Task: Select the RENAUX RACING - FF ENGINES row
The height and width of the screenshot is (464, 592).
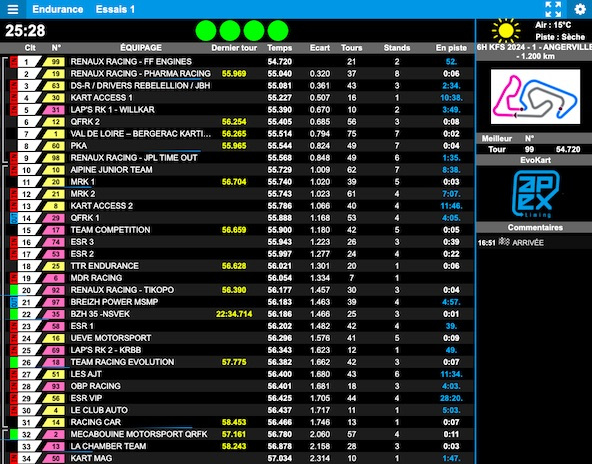Action: (x=237, y=62)
